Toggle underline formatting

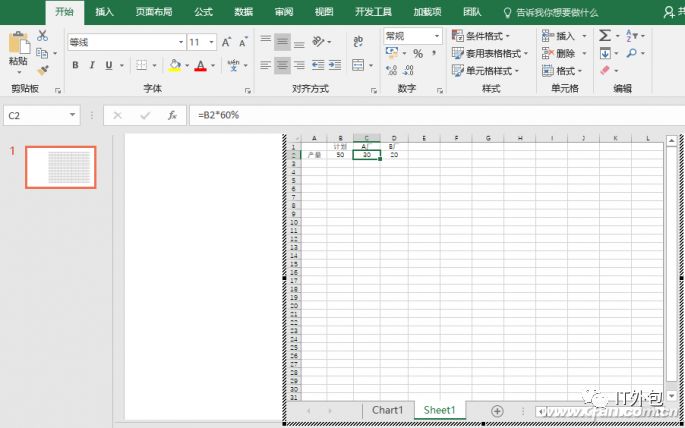109,66
